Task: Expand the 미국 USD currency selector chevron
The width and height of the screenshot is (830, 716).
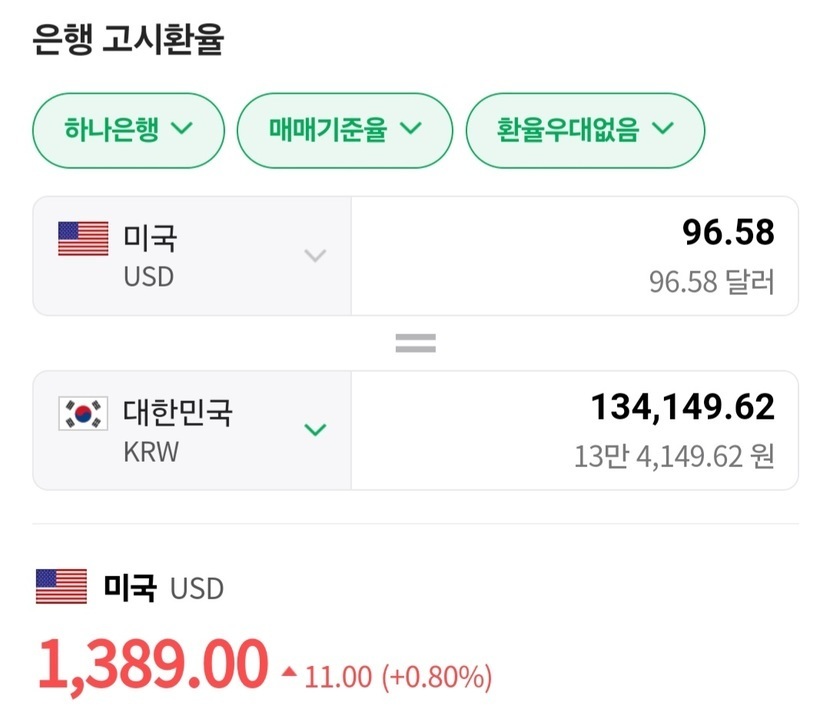Action: [x=315, y=256]
